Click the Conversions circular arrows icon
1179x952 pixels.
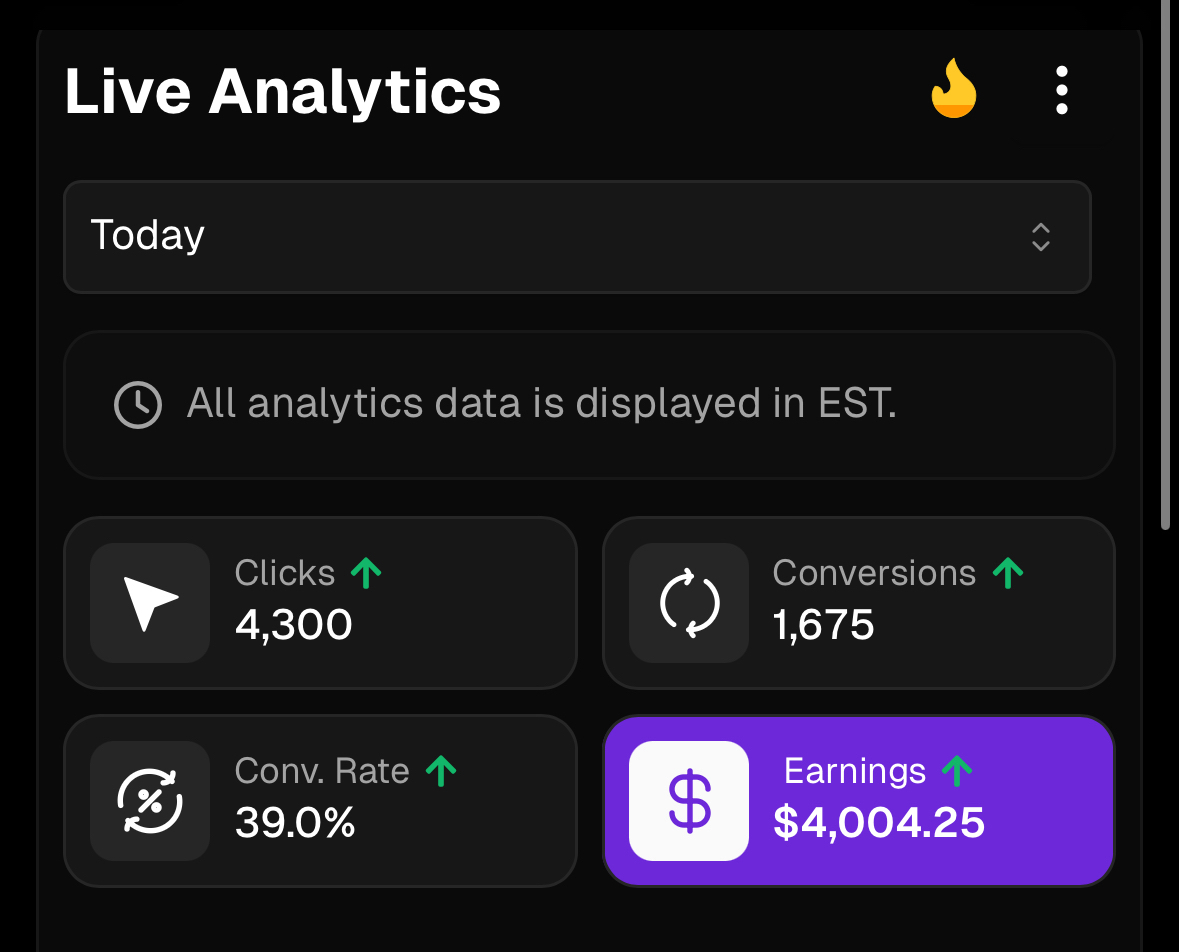click(689, 603)
